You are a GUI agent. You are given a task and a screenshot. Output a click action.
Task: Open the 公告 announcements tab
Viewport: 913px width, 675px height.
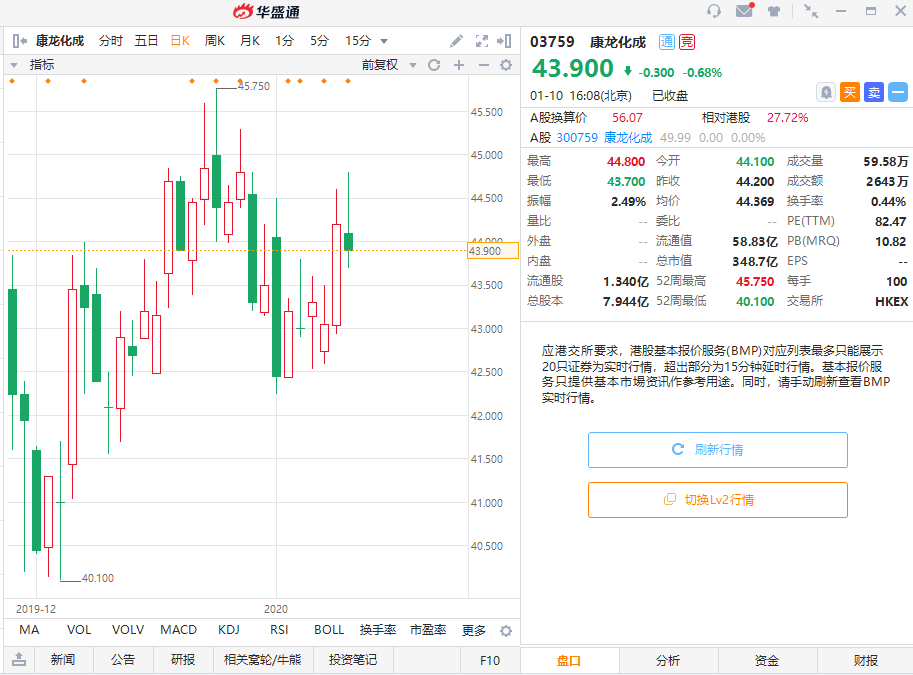coord(123,660)
